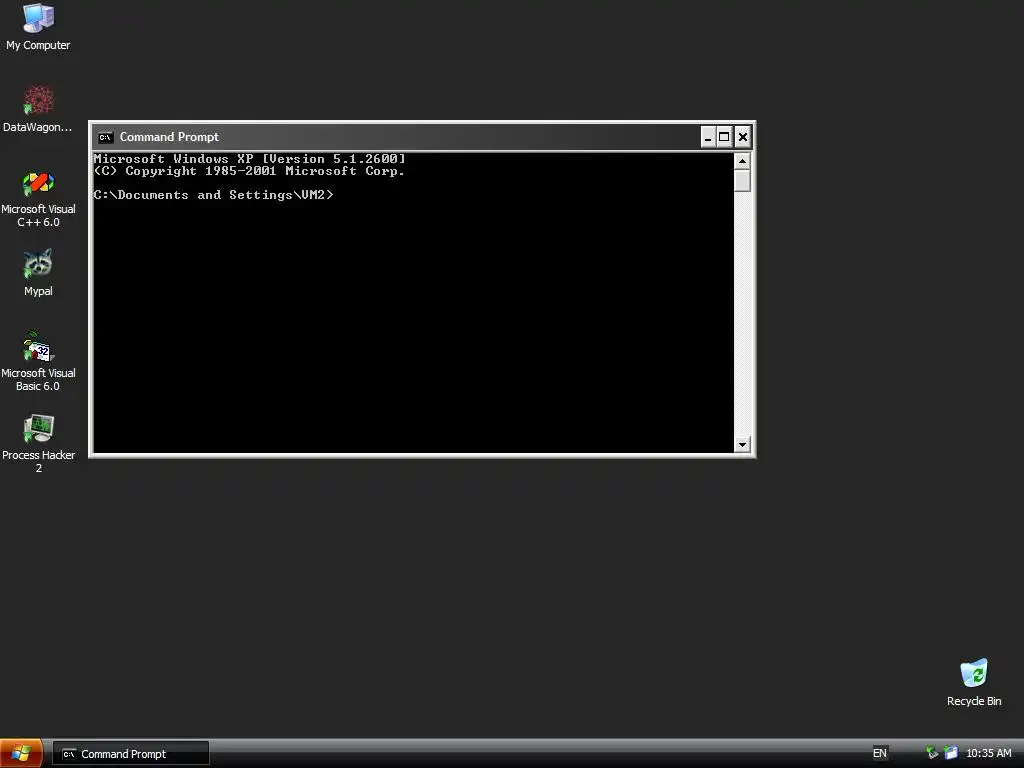Select Microsoft Visual Basic 6.0 shortcut
This screenshot has height=768, width=1024.
38,361
